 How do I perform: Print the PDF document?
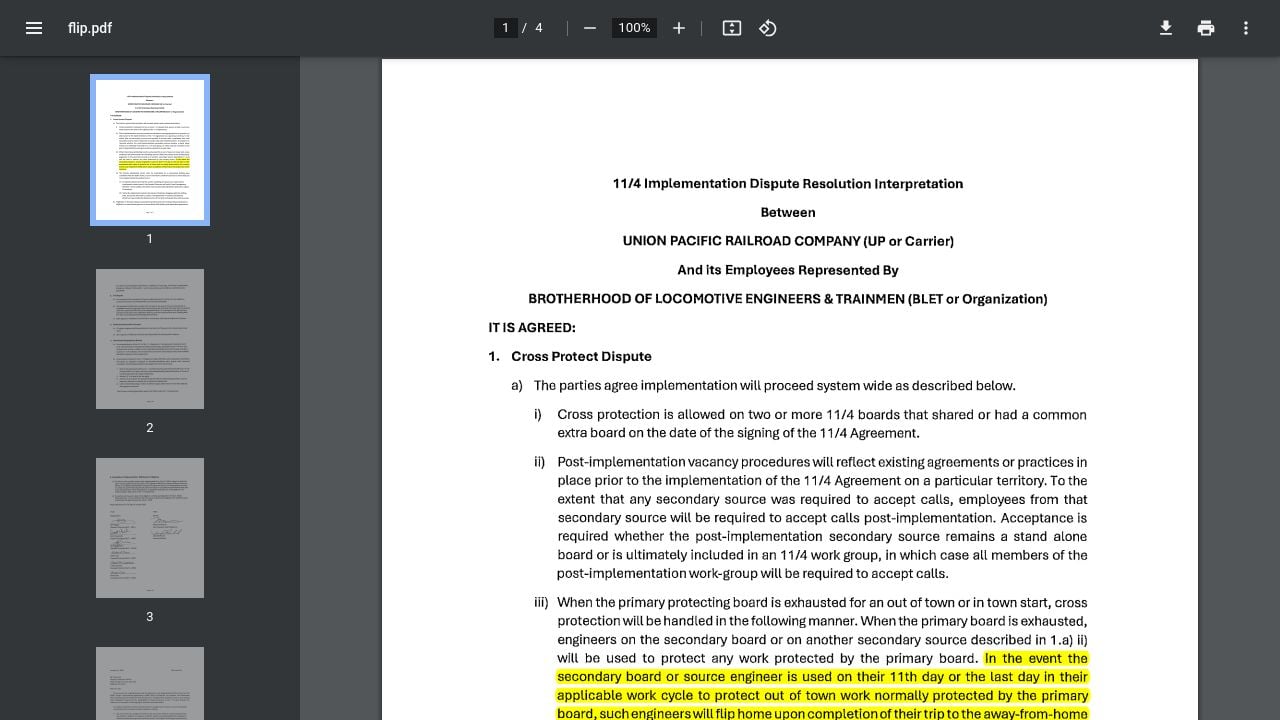tap(1206, 28)
